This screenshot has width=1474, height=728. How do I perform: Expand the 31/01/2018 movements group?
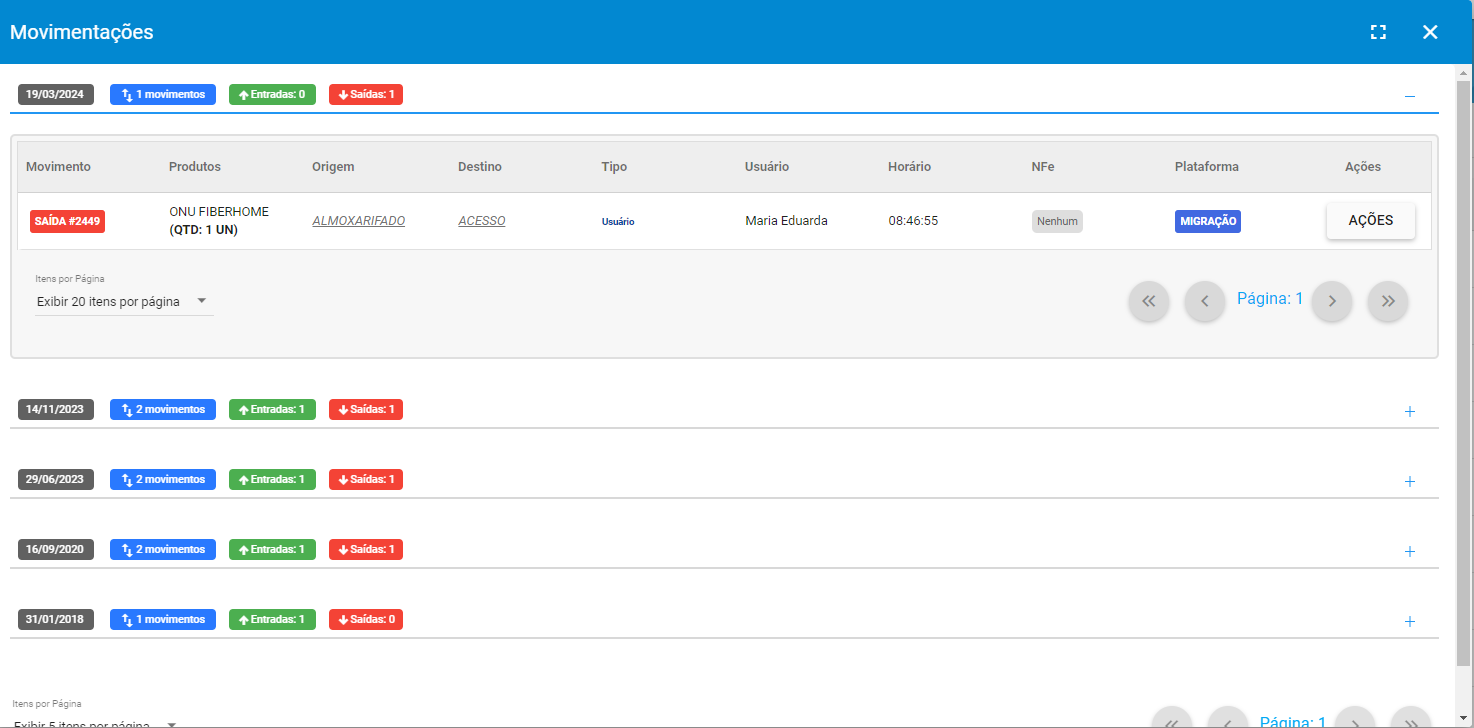[x=1410, y=621]
